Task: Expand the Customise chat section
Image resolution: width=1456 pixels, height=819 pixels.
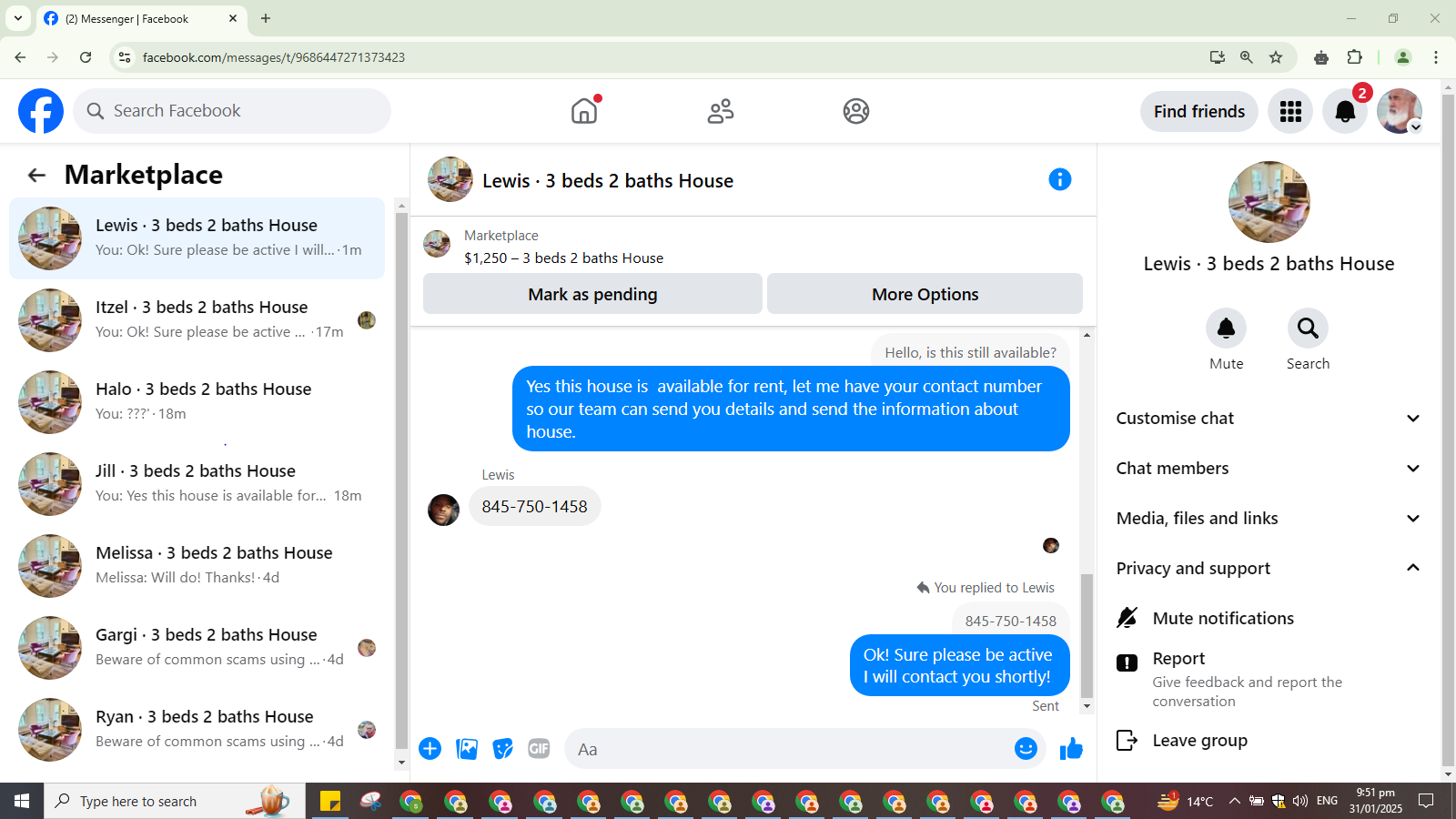Action: pyautogui.click(x=1268, y=419)
